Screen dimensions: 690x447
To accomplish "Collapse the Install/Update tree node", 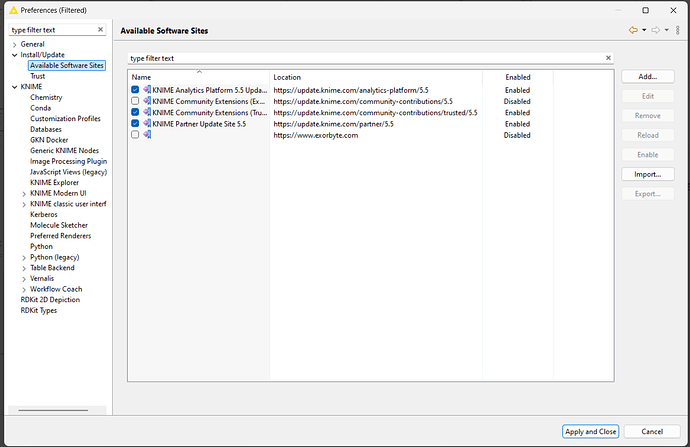I will 15,55.
